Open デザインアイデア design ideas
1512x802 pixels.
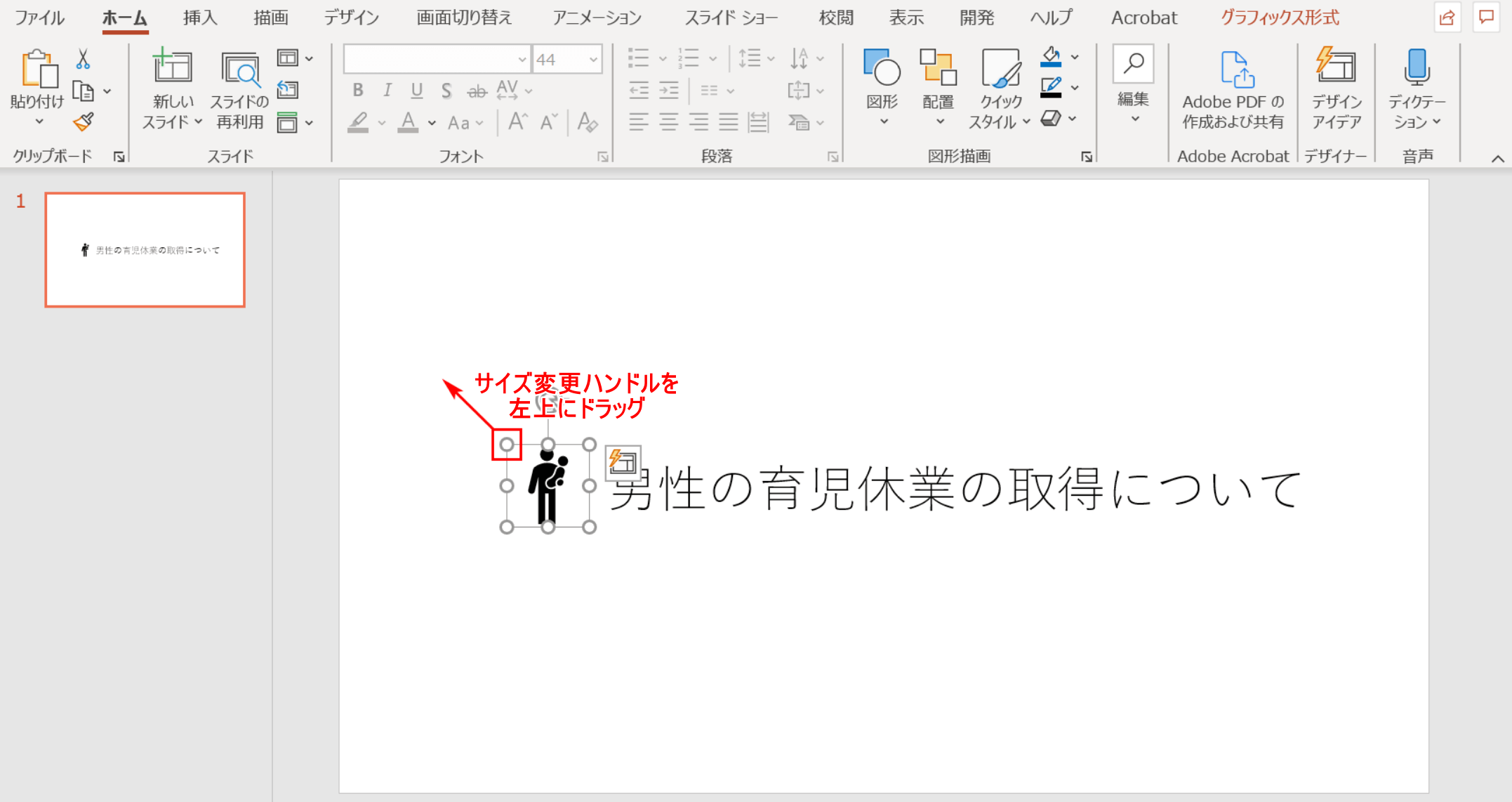(1336, 66)
